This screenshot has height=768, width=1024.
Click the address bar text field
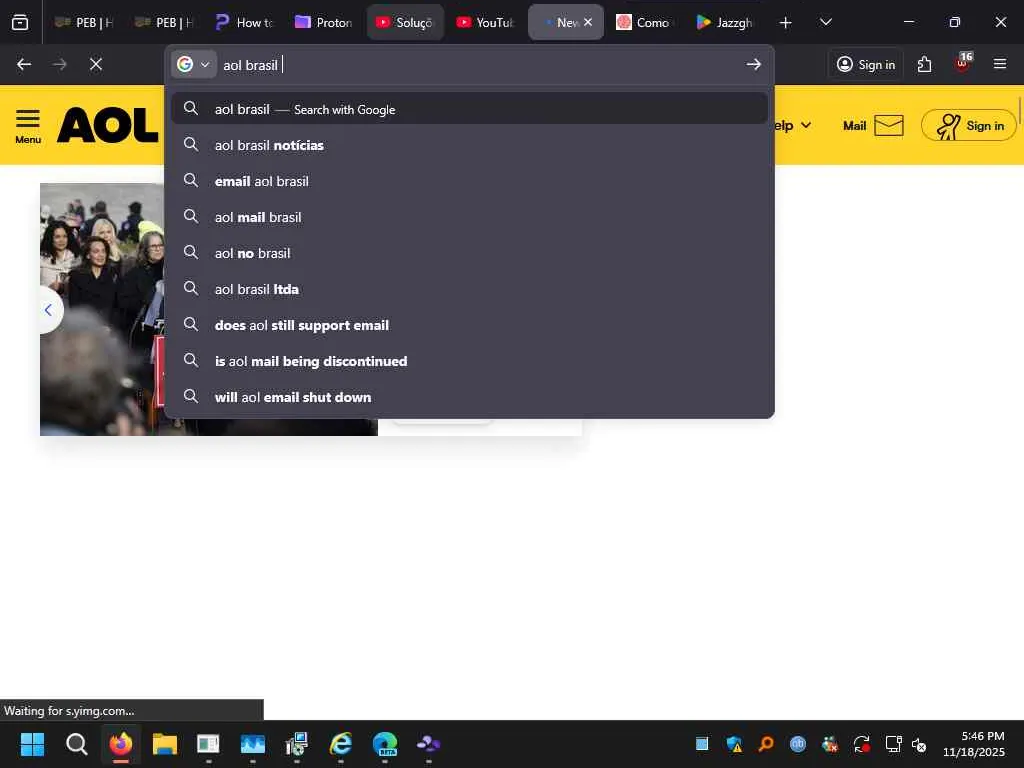pos(480,65)
